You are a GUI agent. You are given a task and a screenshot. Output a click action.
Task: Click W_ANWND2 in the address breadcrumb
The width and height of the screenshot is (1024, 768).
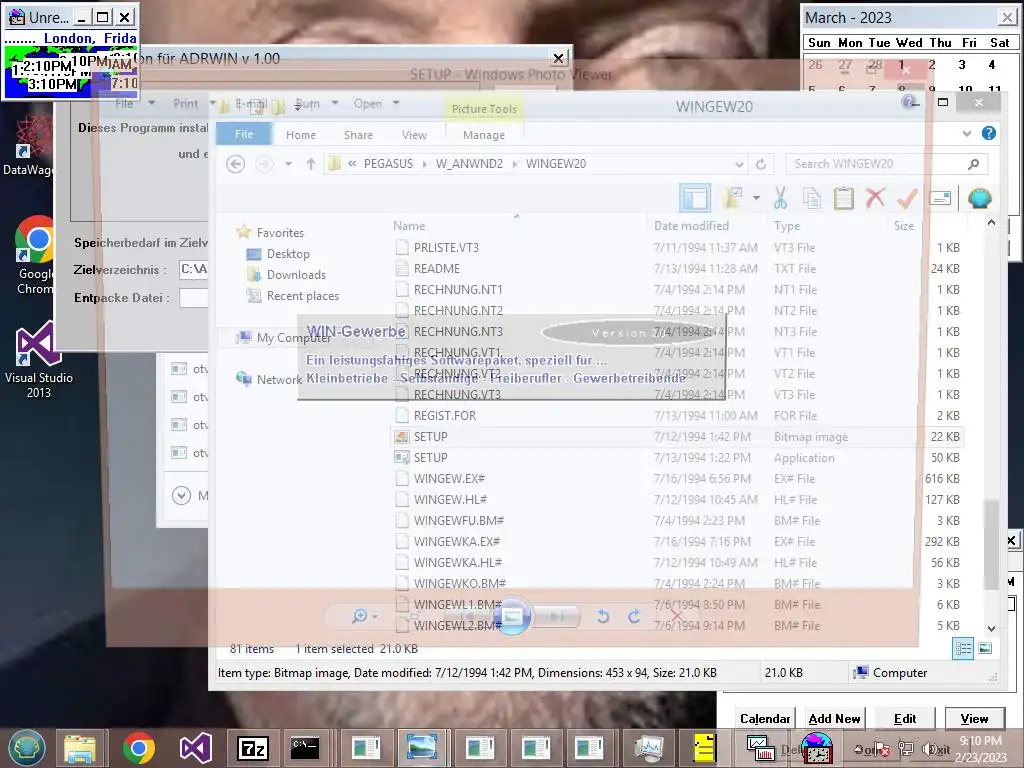tap(469, 164)
